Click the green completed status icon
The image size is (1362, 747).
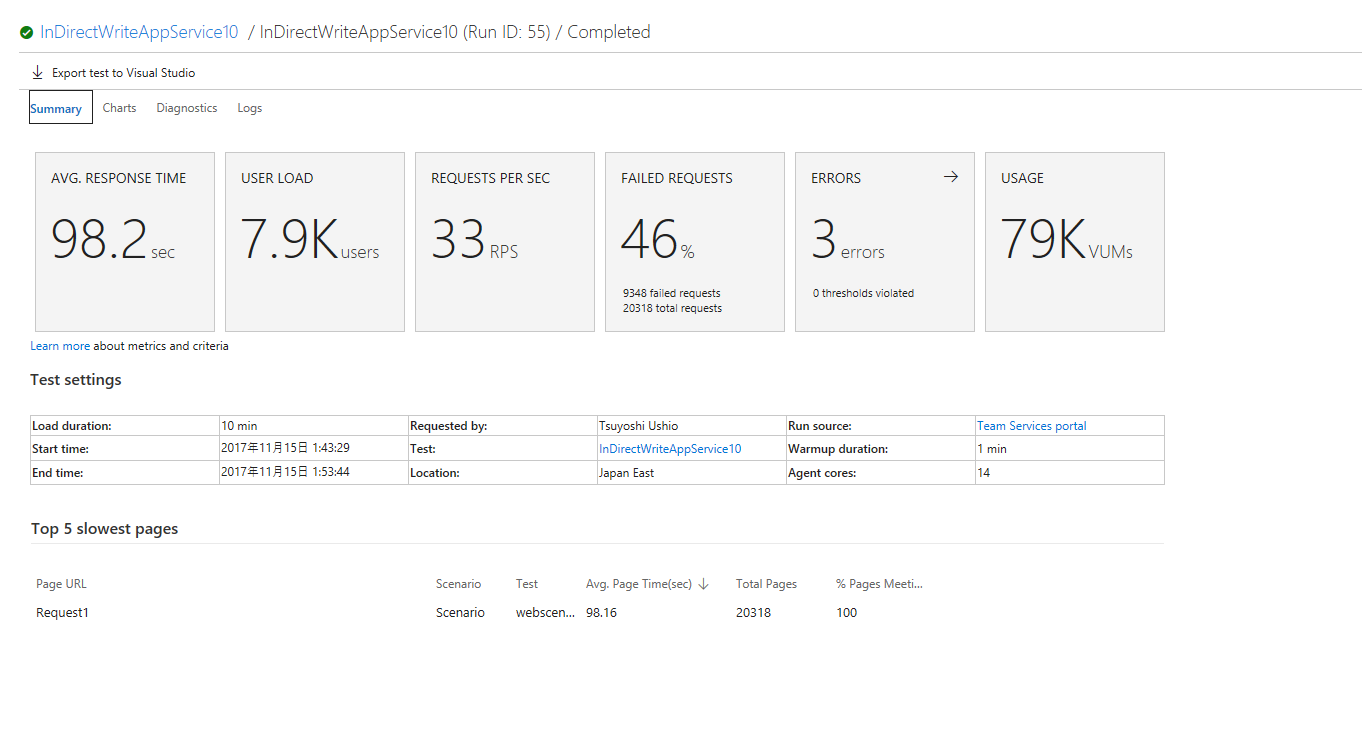tap(27, 31)
